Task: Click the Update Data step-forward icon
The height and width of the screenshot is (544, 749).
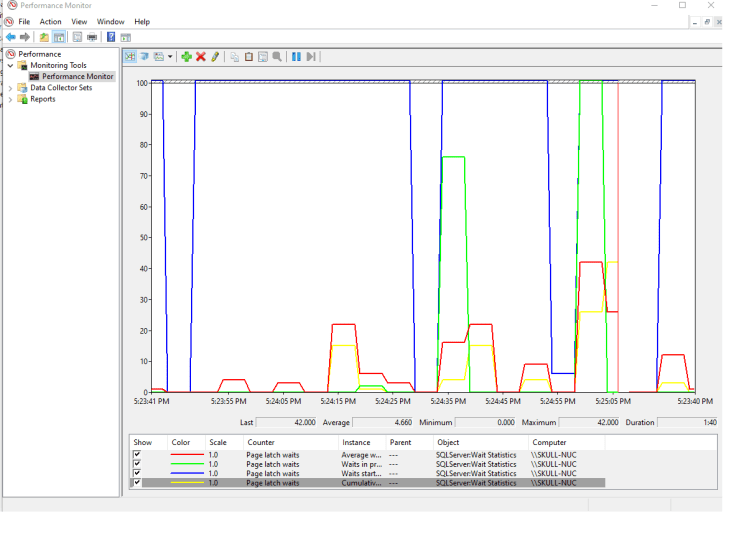Action: 311,57
